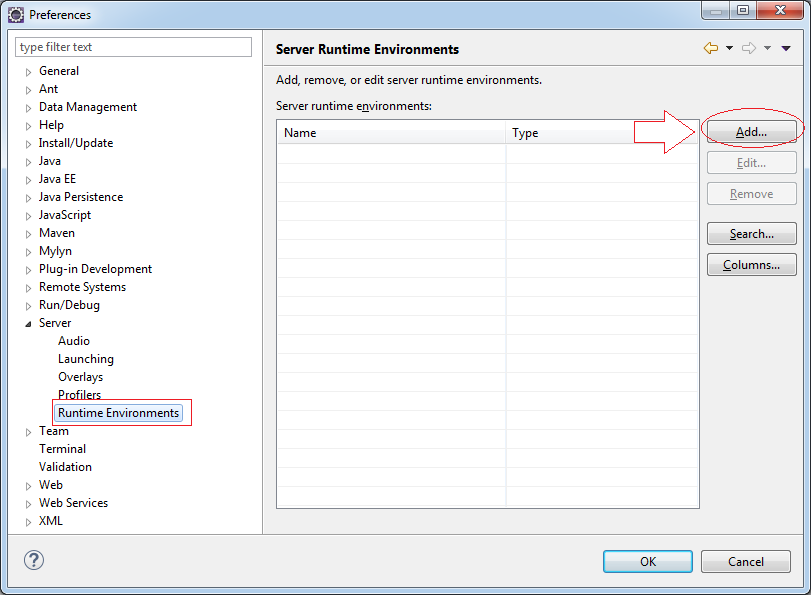
Task: Expand the Web tree node
Action: 28,486
